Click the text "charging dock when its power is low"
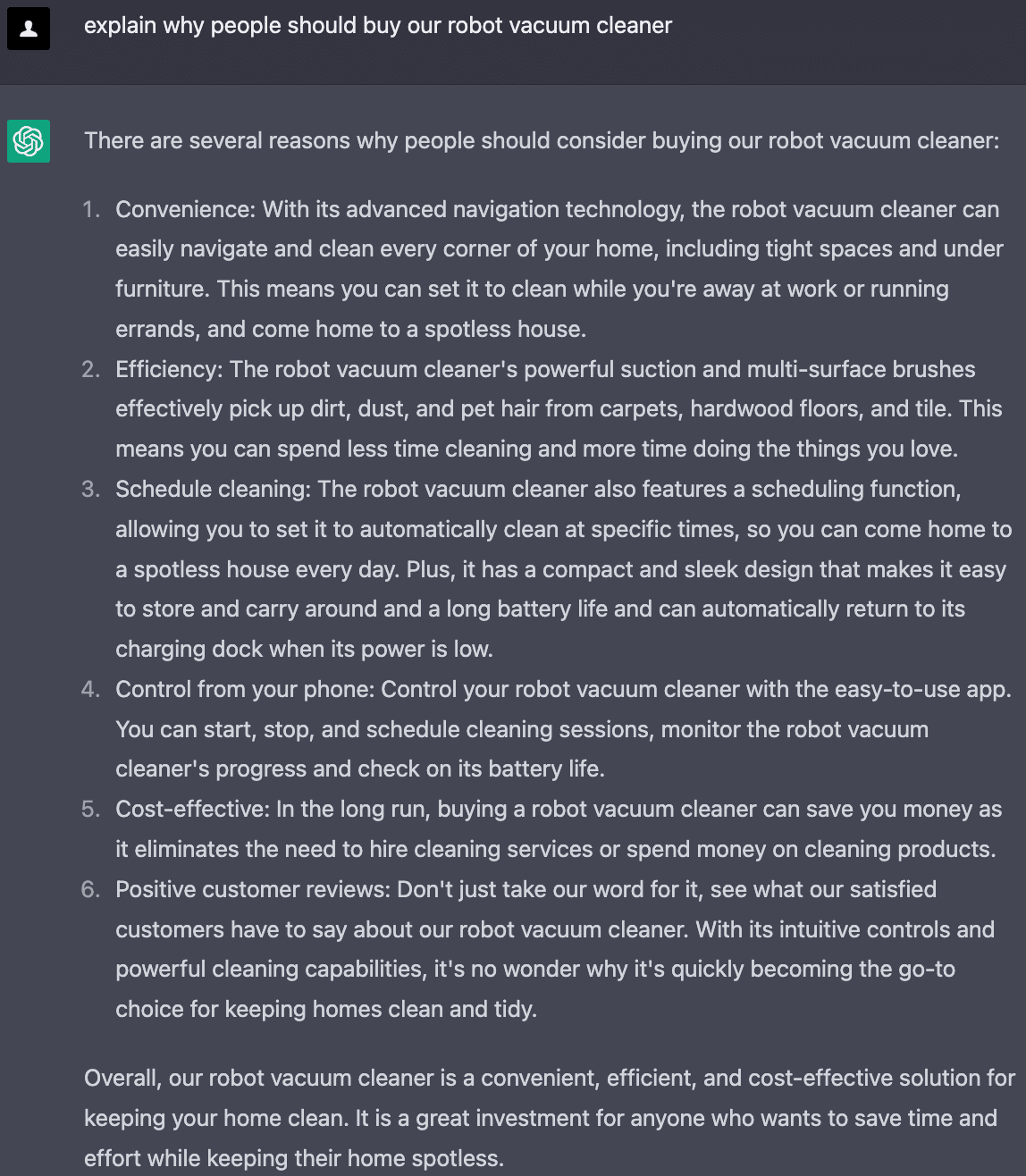 (304, 650)
